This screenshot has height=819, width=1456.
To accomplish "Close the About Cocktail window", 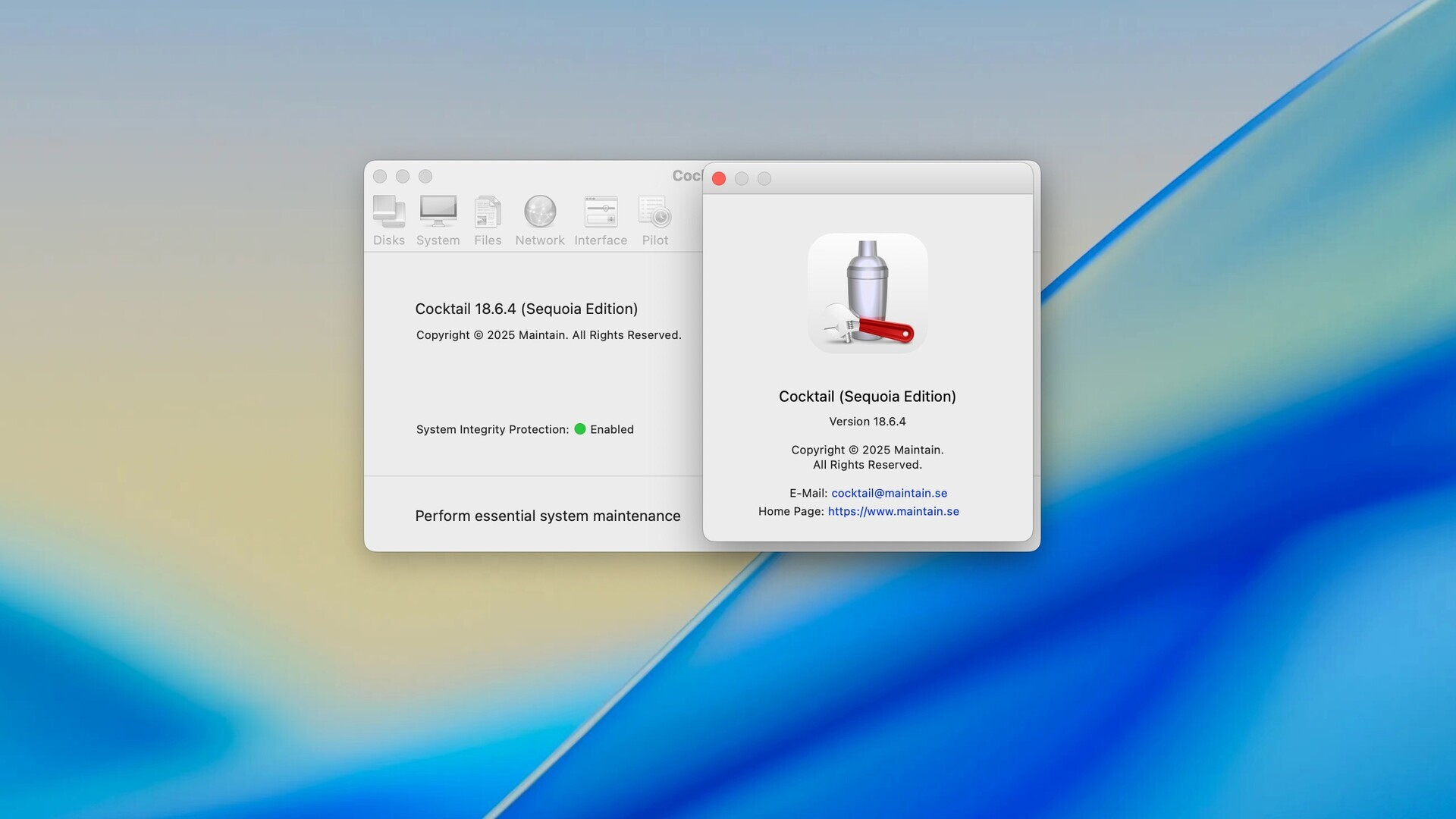I will tap(719, 178).
